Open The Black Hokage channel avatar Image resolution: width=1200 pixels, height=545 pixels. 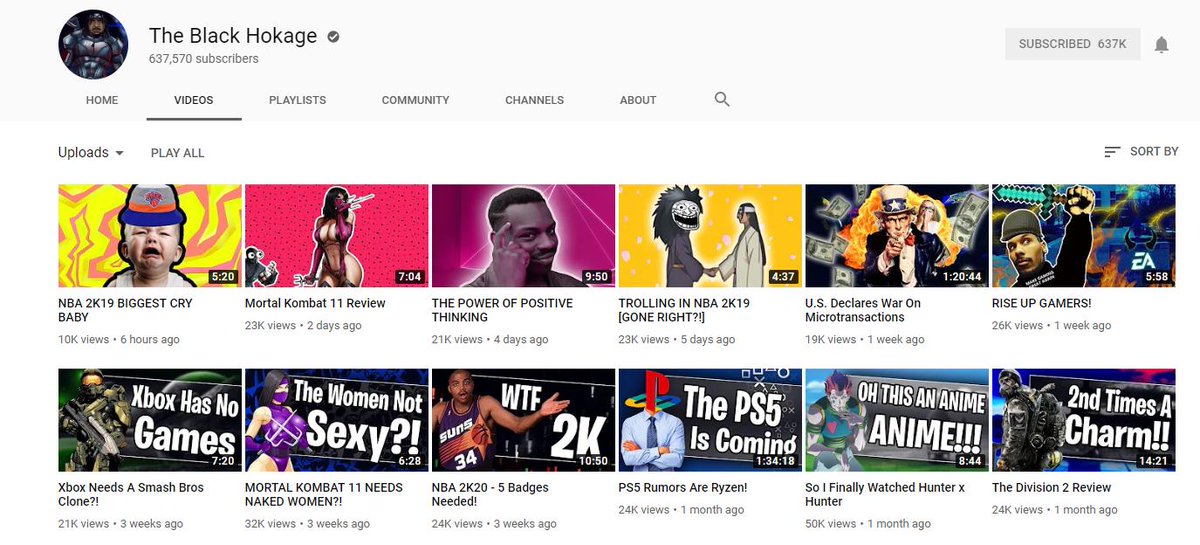93,44
